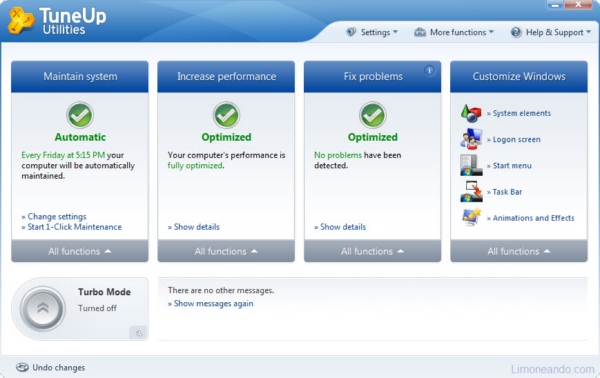The image size is (600, 378).
Task: Expand All functions under Increase performance
Action: pos(226,251)
